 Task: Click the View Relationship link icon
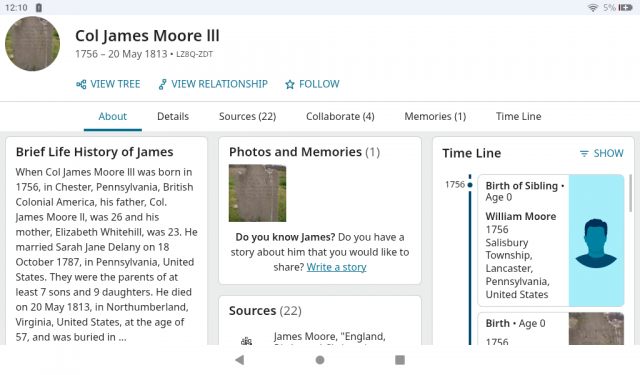(x=162, y=84)
